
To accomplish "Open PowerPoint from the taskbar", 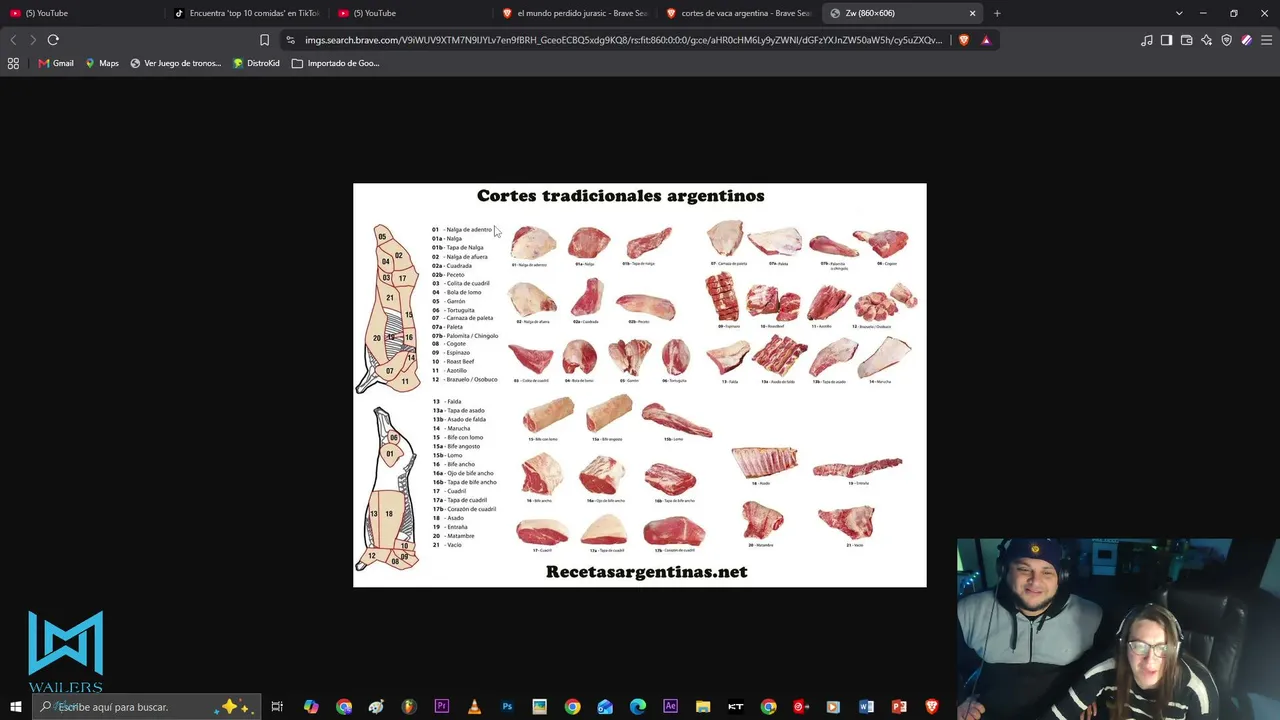I will [x=899, y=707].
